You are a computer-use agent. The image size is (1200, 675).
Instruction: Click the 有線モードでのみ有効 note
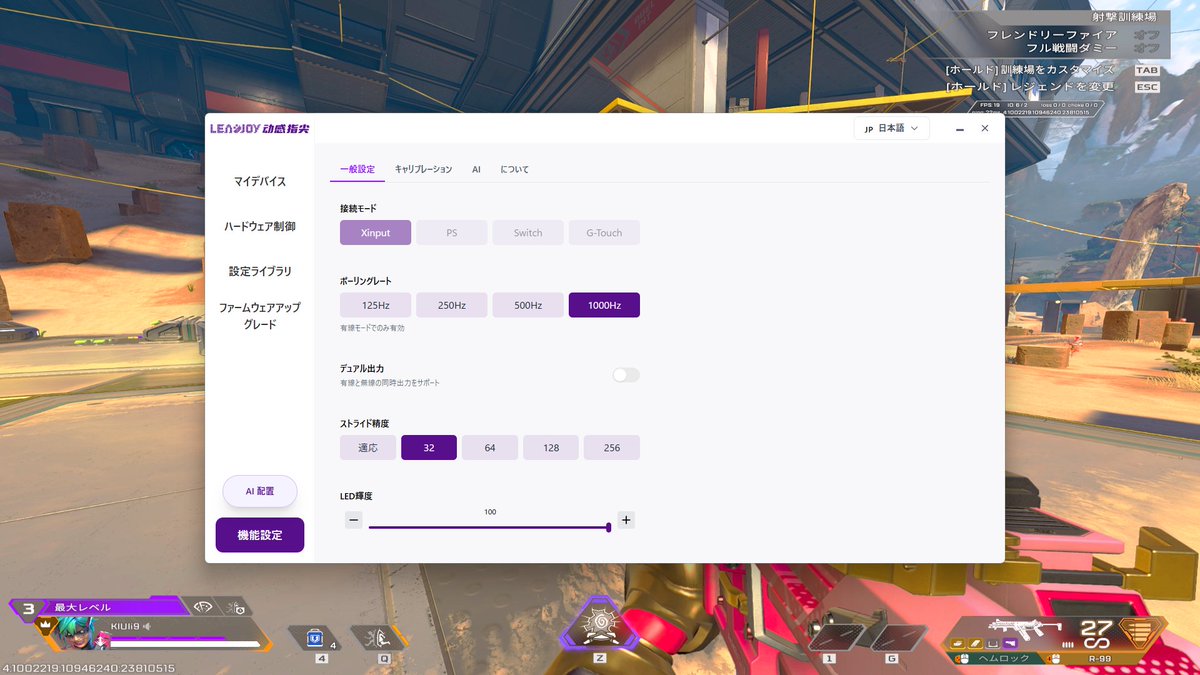pos(372,328)
